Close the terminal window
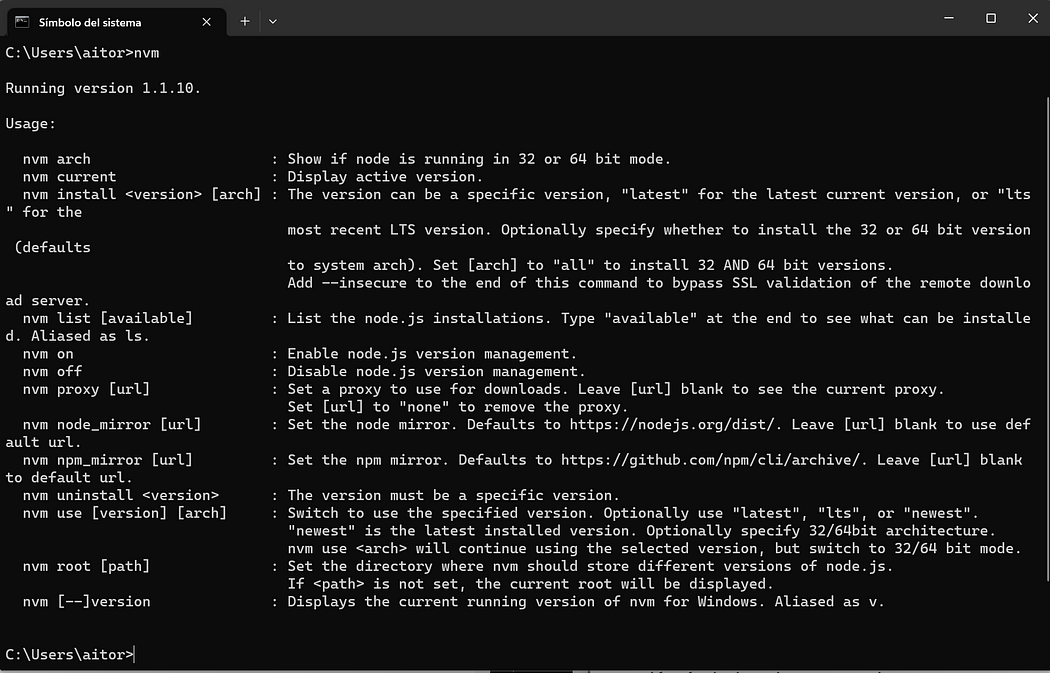 click(x=1033, y=18)
